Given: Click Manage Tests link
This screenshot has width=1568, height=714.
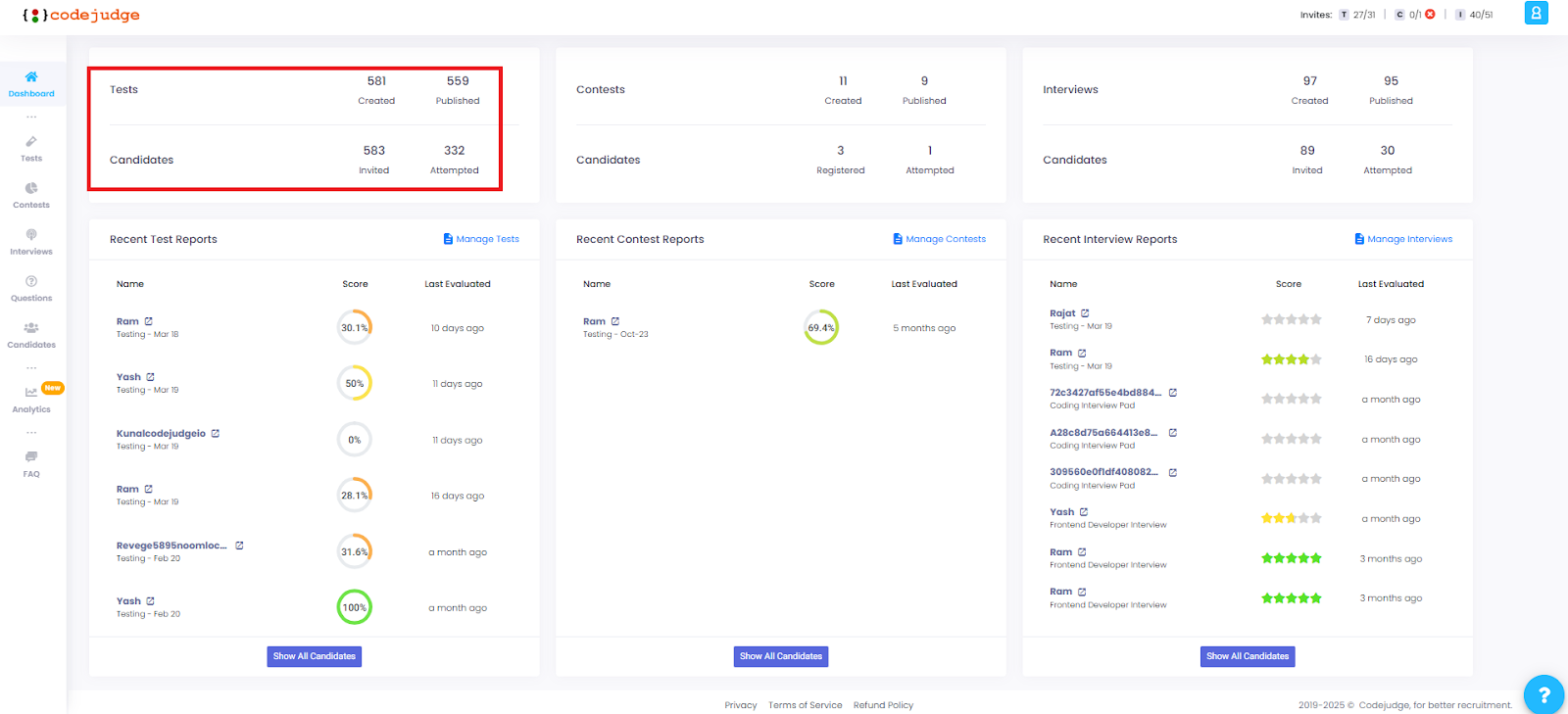Looking at the screenshot, I should point(481,239).
